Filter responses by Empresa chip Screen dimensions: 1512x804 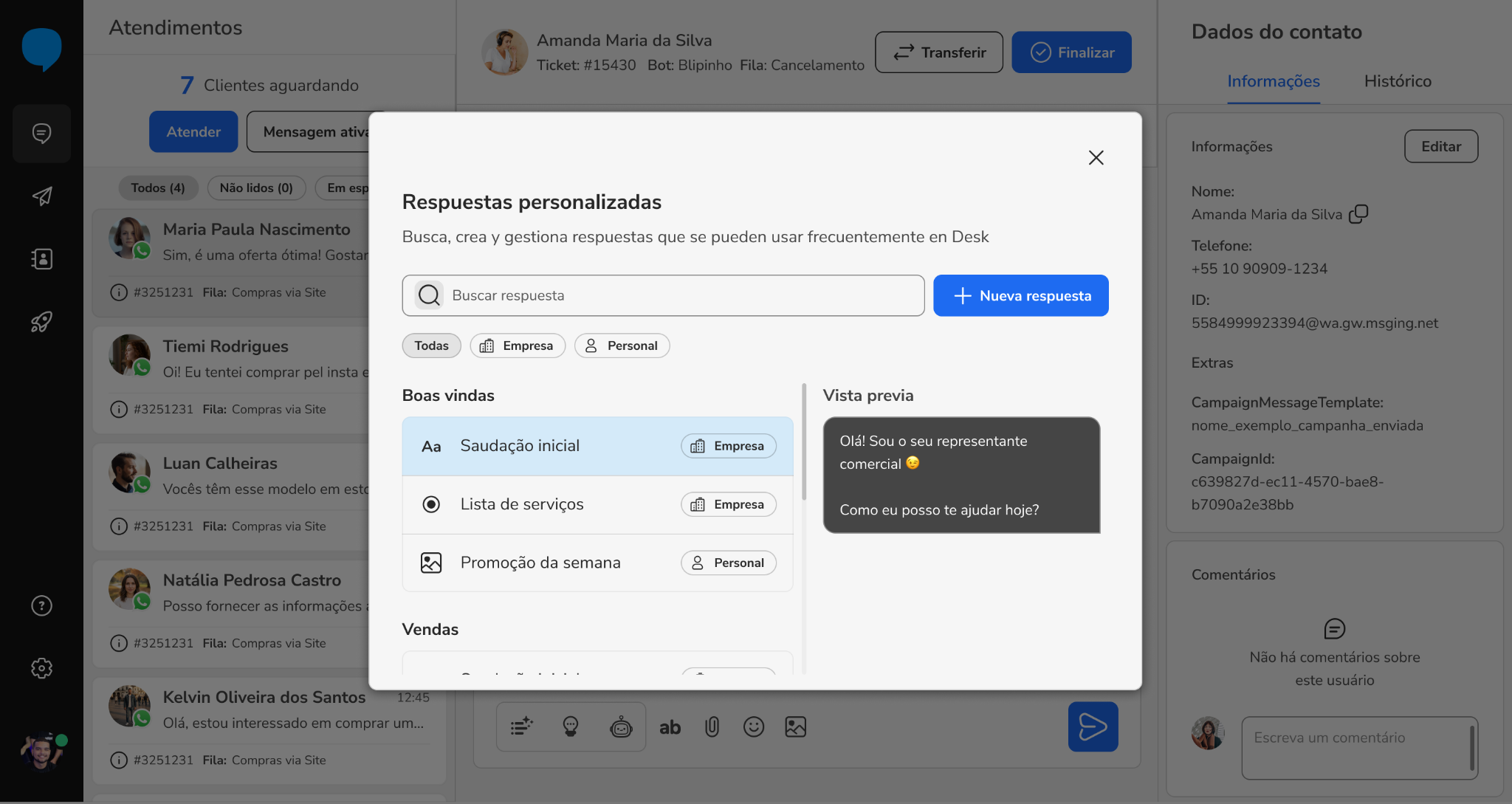pyautogui.click(x=518, y=346)
